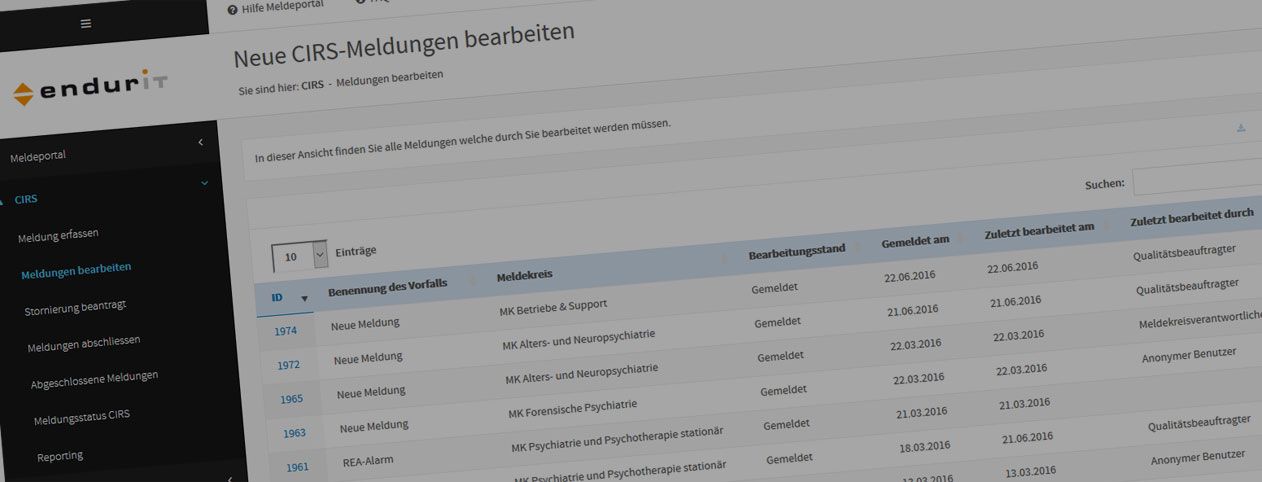The height and width of the screenshot is (482, 1262).
Task: Click Gemeldet am 21.06.2016 in row 1972
Action: pos(913,310)
